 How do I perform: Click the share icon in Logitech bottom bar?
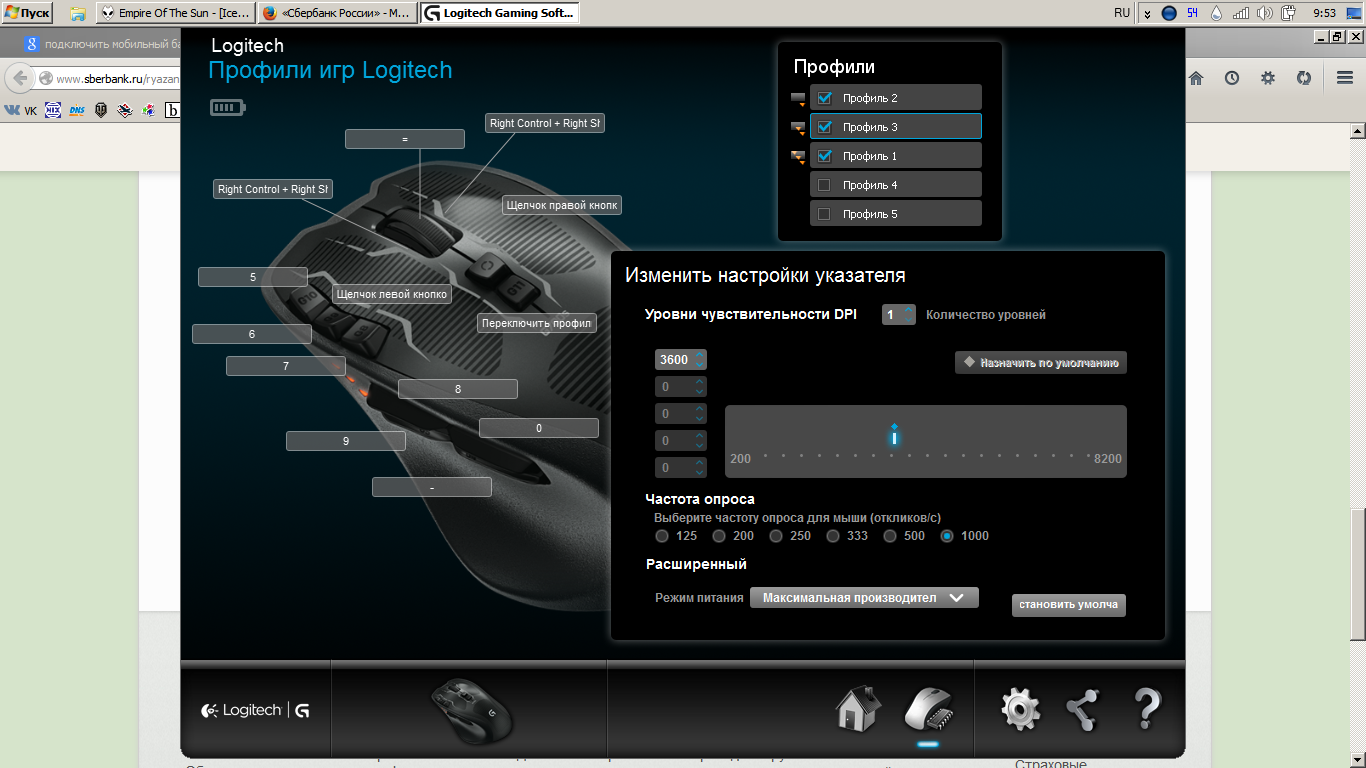pos(1082,710)
